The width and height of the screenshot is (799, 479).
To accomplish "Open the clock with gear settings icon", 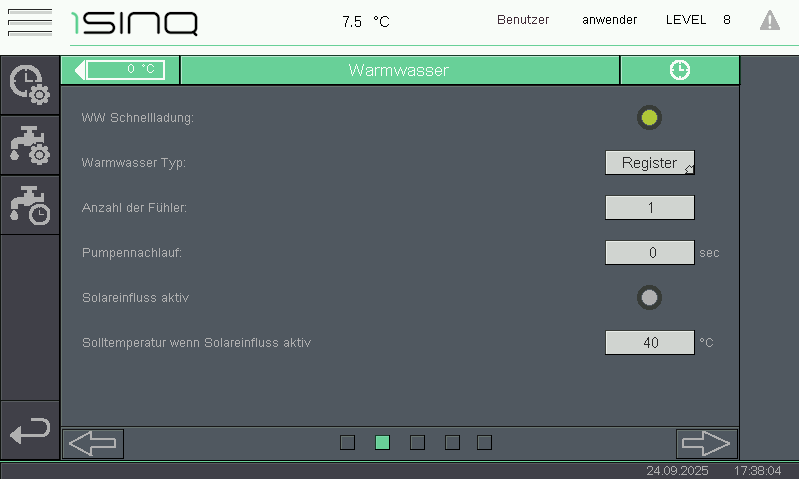I will pos(30,85).
